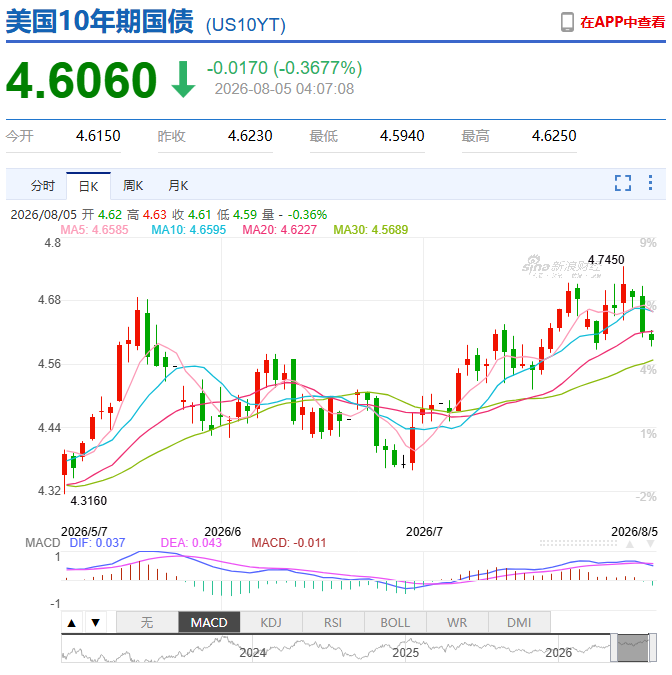The height and width of the screenshot is (675, 672).
Task: Switch to the 分时 chart tab
Action: (43, 186)
